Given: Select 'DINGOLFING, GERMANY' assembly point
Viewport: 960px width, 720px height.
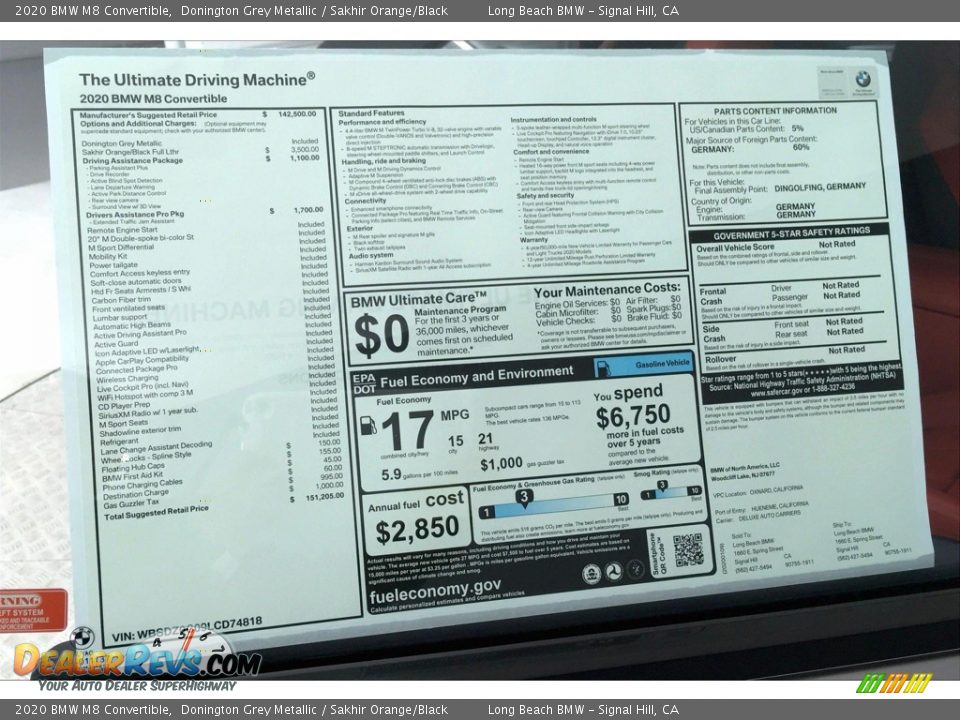Looking at the screenshot, I should click(820, 187).
